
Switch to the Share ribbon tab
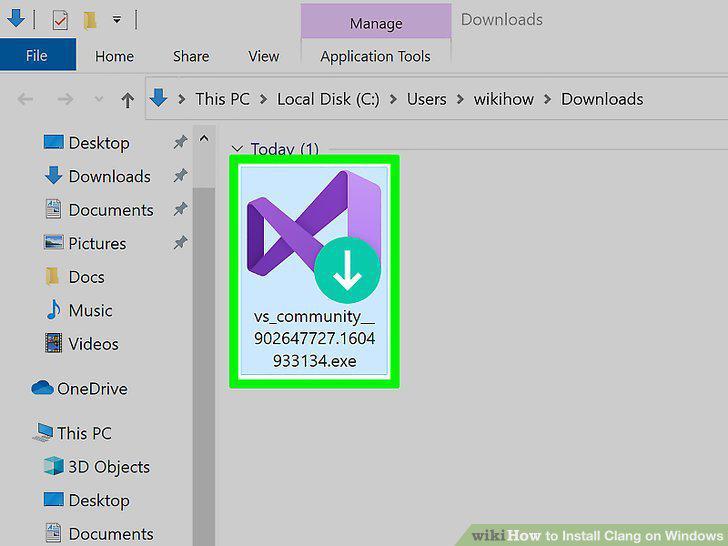point(191,57)
